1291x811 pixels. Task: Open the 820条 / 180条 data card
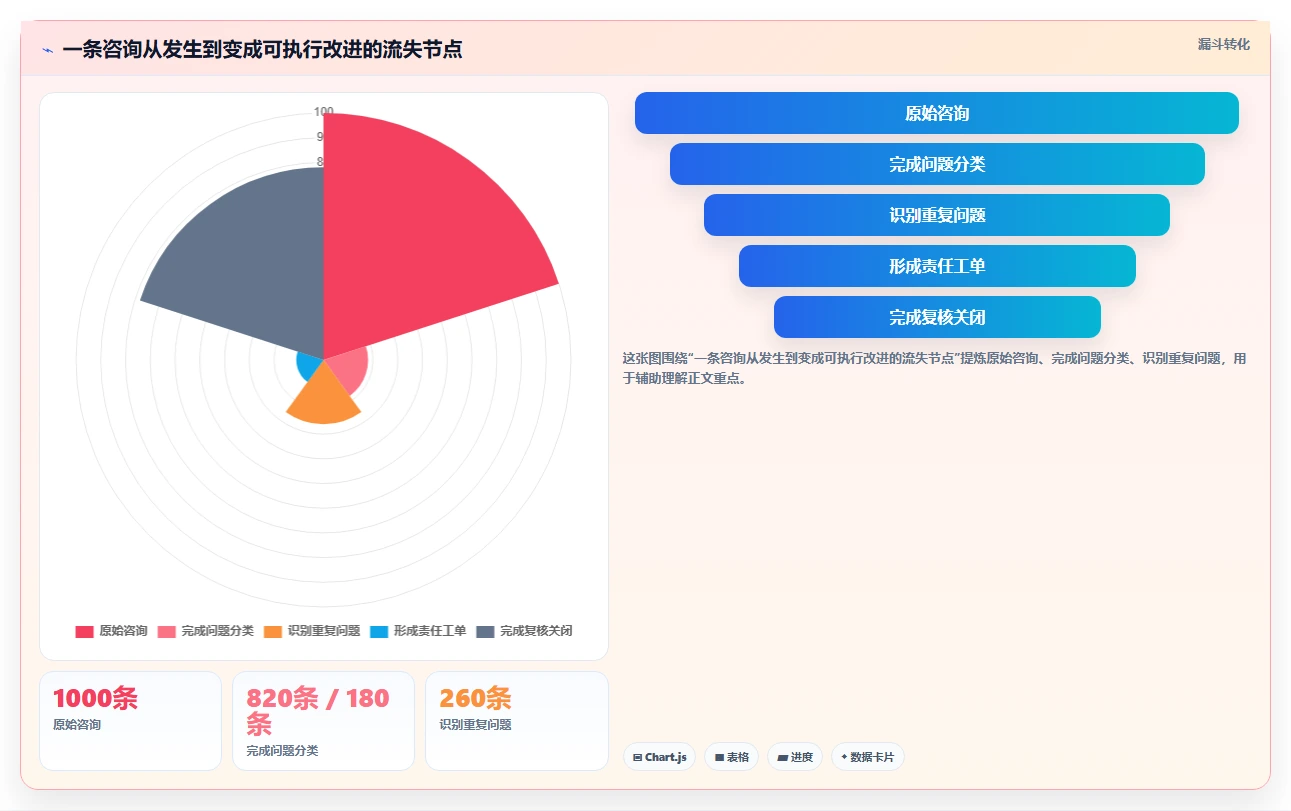click(x=323, y=721)
